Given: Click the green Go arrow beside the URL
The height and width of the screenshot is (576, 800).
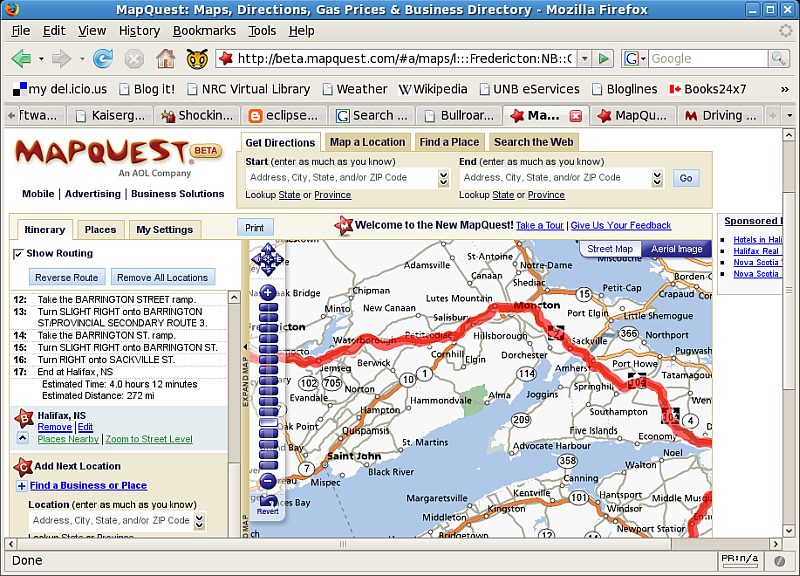Looking at the screenshot, I should (604, 59).
